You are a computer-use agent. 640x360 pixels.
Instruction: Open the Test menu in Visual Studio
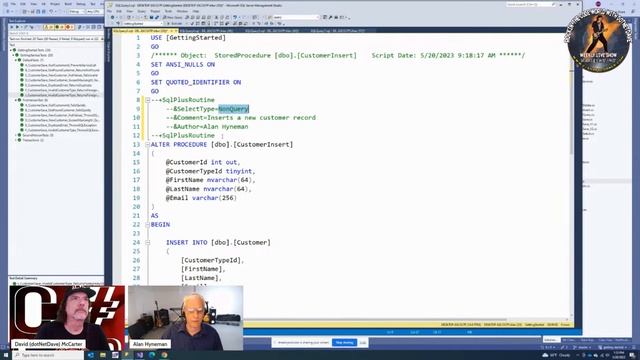coord(93,4)
